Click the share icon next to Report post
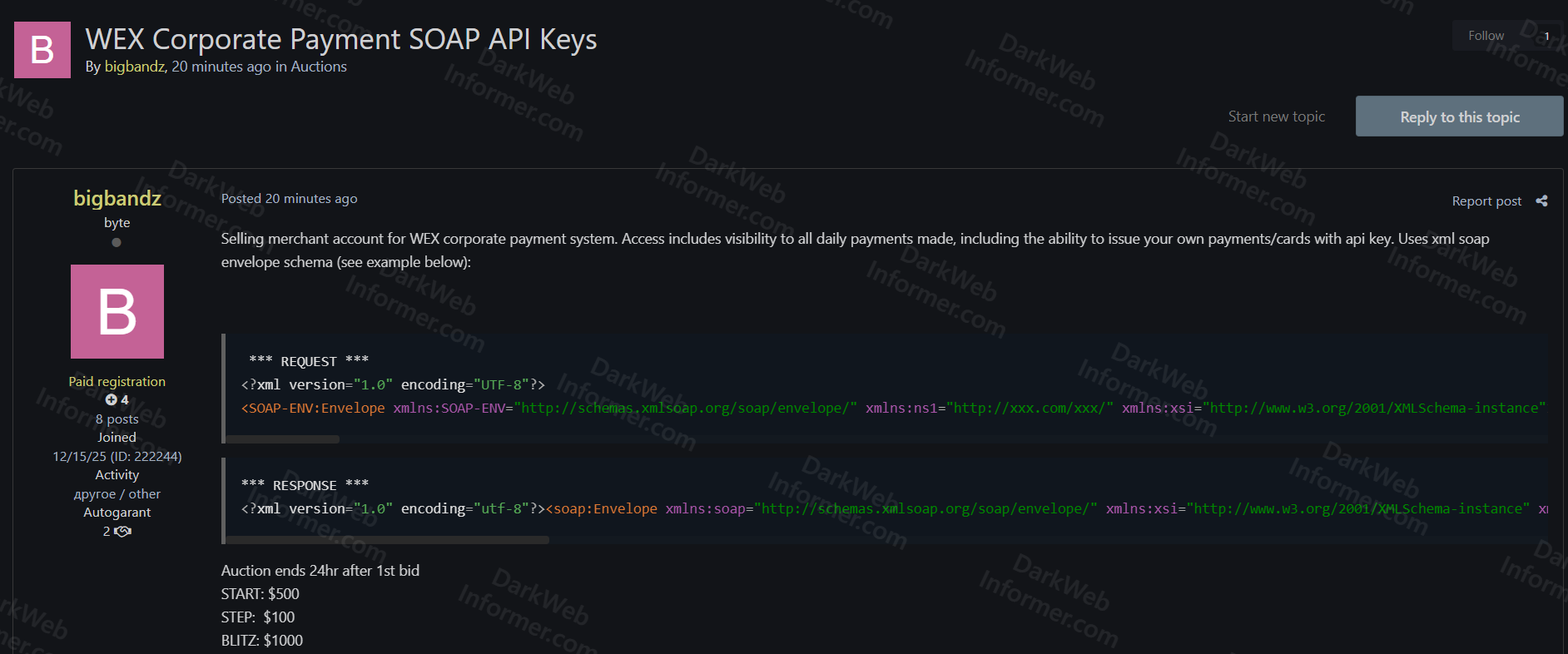The image size is (1568, 654). tap(1541, 201)
